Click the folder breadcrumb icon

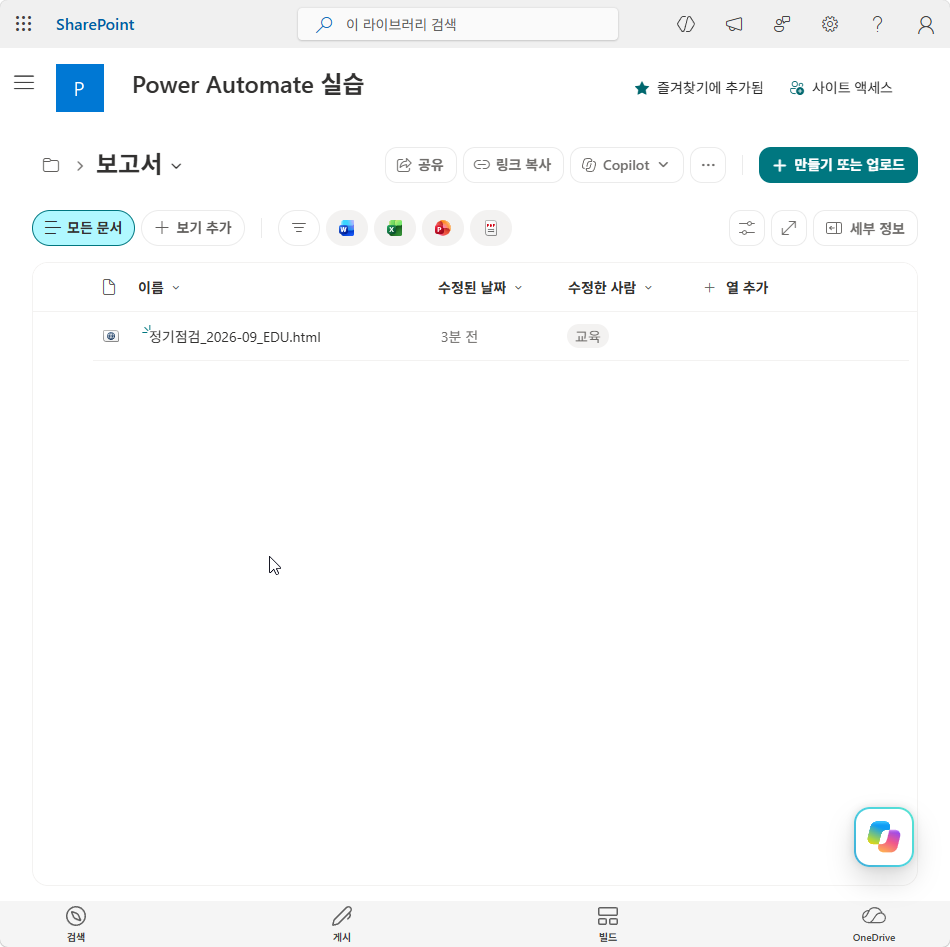[x=51, y=165]
